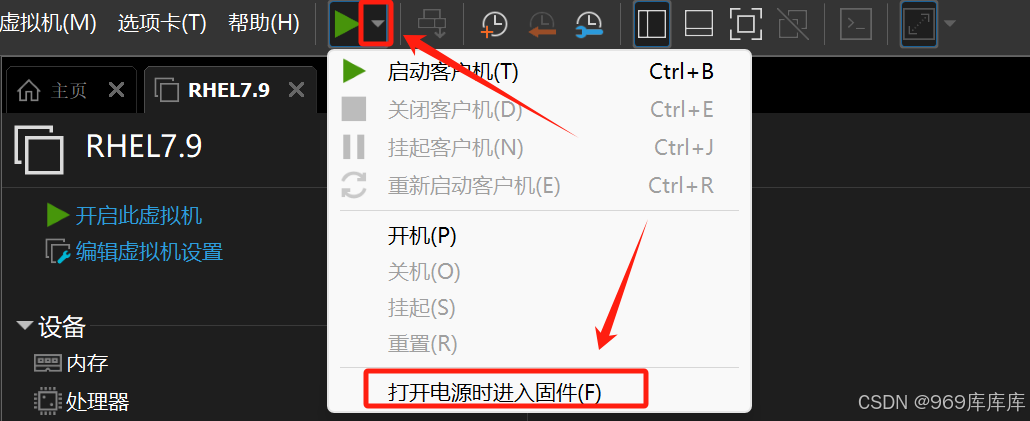
Task: Click the send Ctrl+Alt+Del toolbar icon
Action: (433, 24)
